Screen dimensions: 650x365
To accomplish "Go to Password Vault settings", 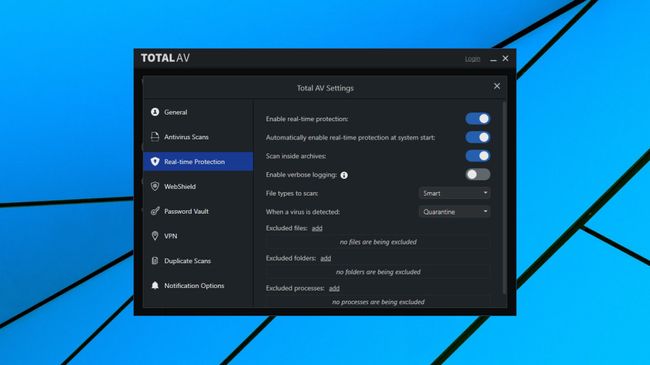I will click(x=198, y=211).
